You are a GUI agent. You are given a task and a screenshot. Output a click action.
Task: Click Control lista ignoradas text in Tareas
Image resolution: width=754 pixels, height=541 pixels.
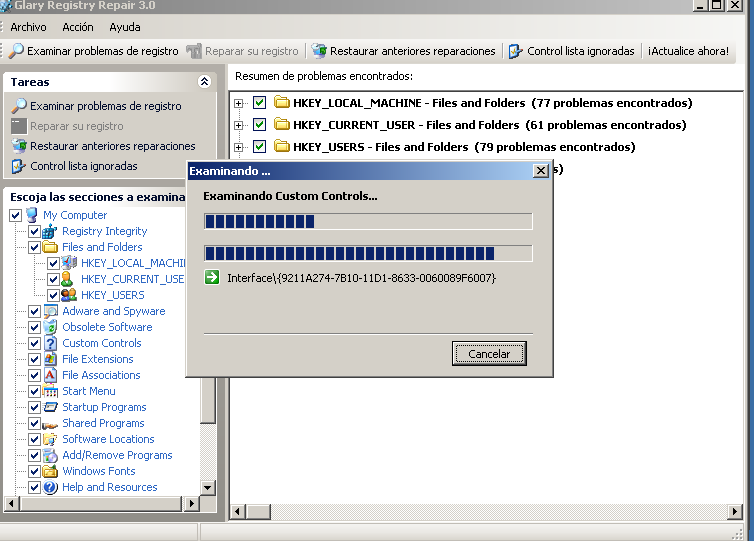point(84,166)
